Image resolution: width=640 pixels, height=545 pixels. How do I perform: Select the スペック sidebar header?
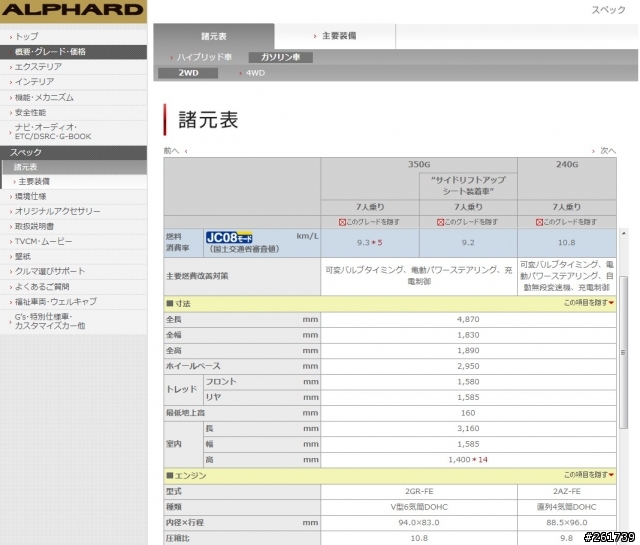[x=73, y=152]
